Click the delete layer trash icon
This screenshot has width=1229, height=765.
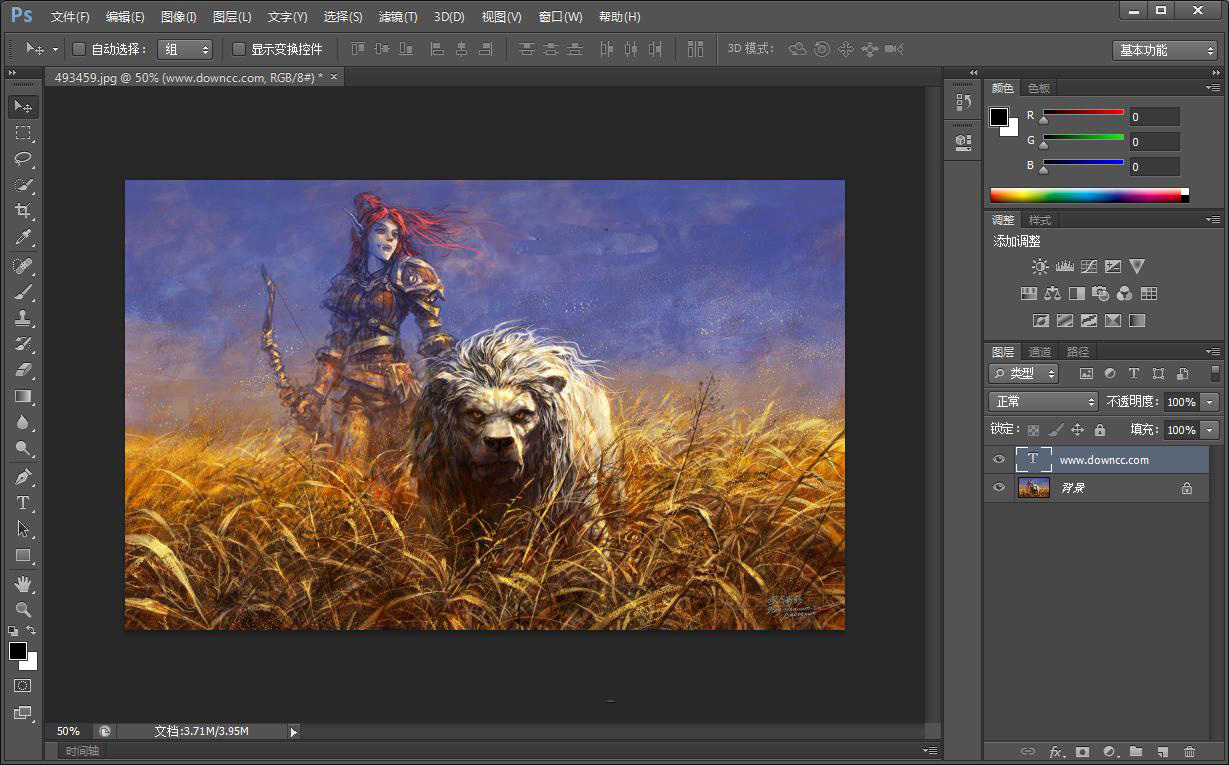point(1189,752)
